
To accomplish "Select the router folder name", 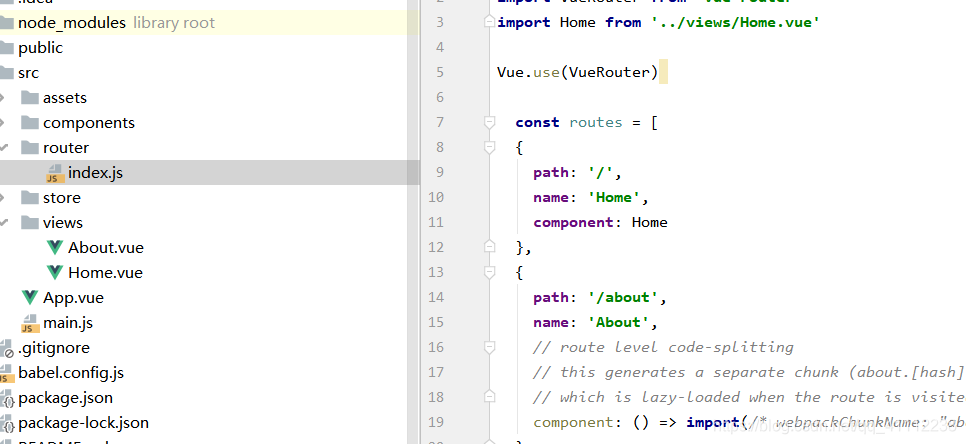I will [x=66, y=147].
